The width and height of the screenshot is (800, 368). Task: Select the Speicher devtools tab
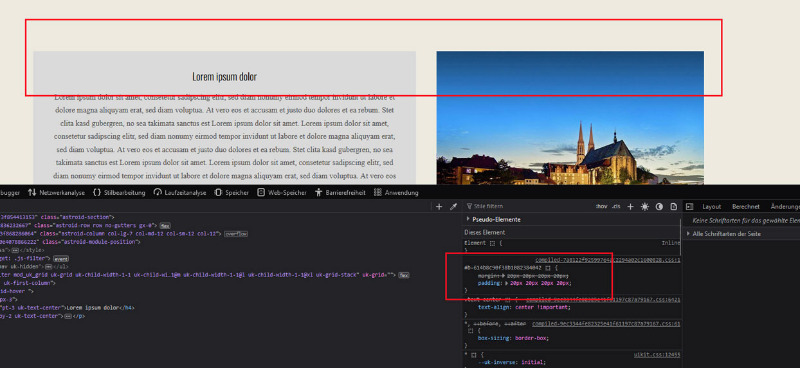pyautogui.click(x=231, y=192)
